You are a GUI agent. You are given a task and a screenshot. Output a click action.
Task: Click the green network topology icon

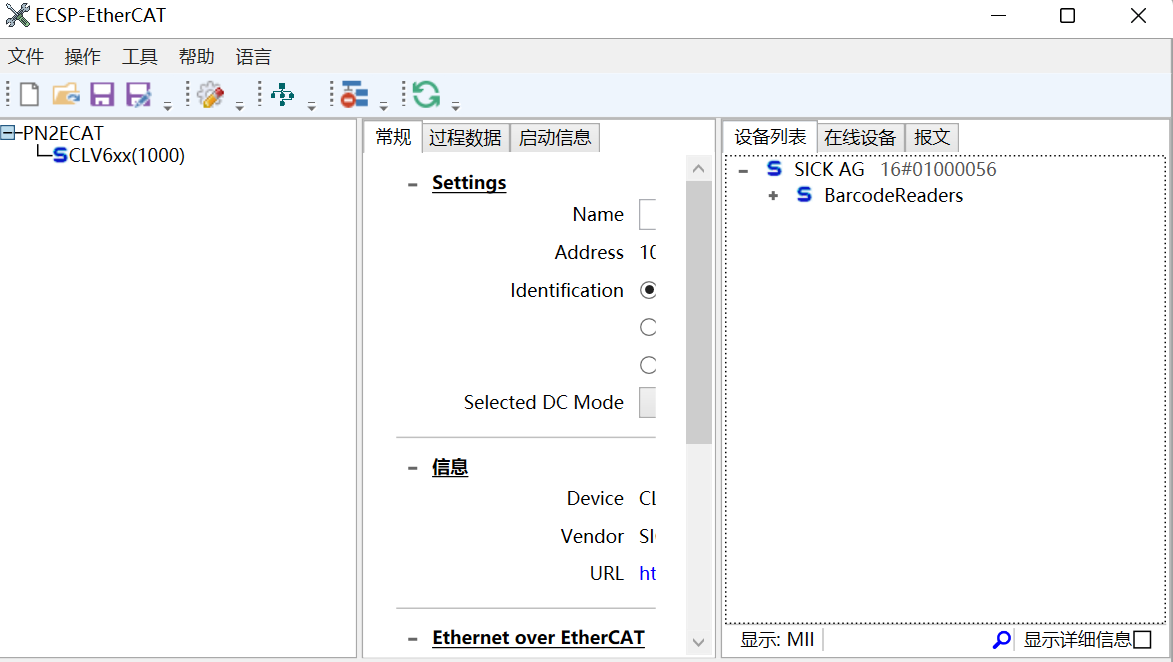(282, 95)
